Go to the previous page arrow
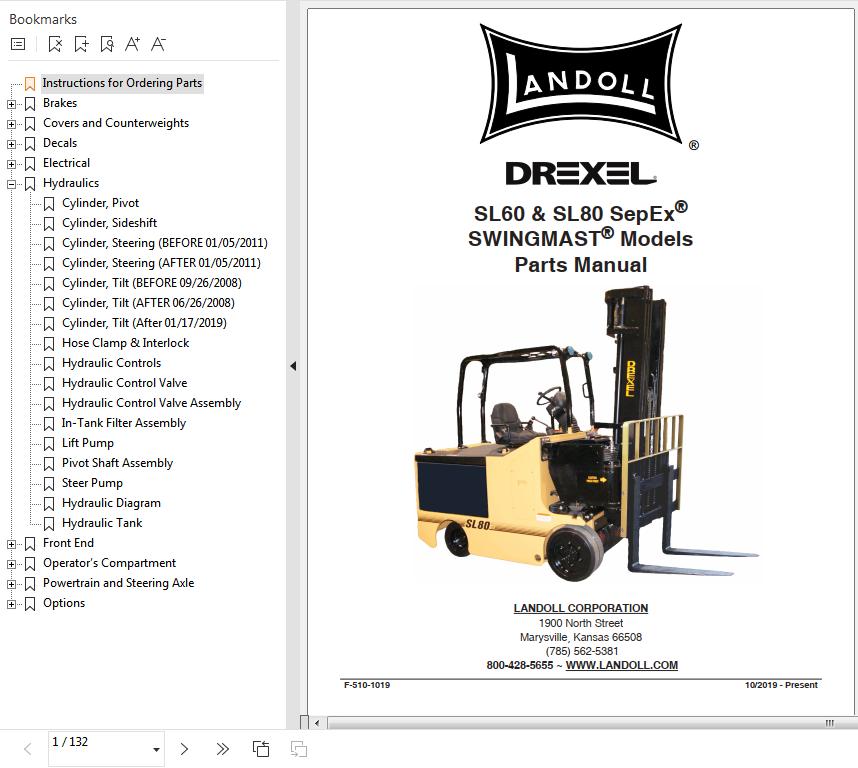Image resolution: width=858 pixels, height=768 pixels. (28, 749)
